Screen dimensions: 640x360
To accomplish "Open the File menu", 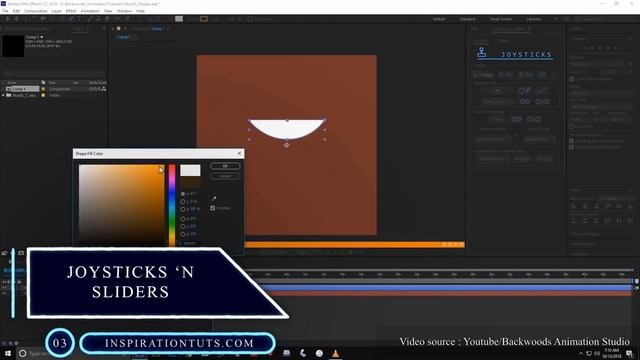I will (x=5, y=11).
